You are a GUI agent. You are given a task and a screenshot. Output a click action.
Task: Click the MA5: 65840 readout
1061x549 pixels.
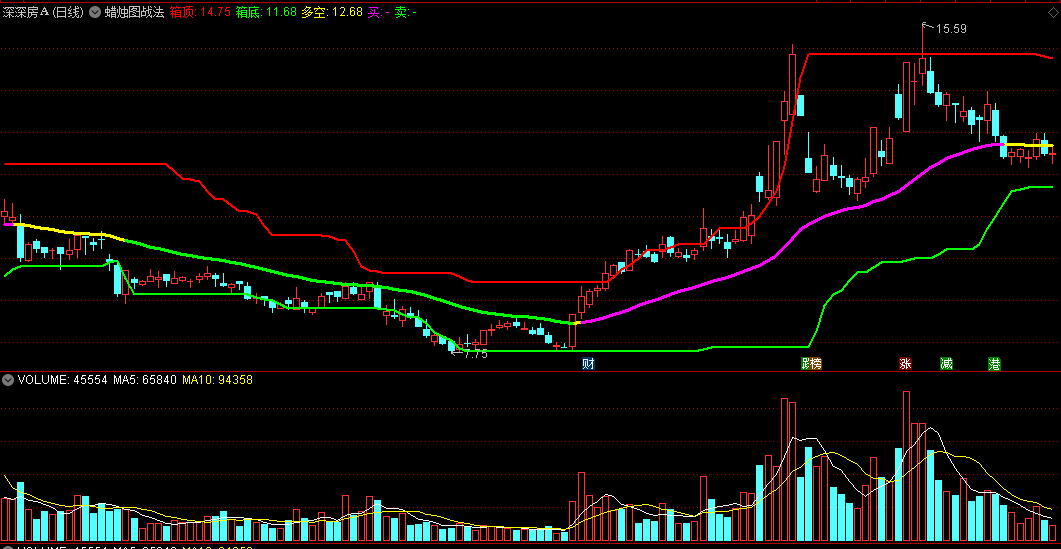[145, 380]
